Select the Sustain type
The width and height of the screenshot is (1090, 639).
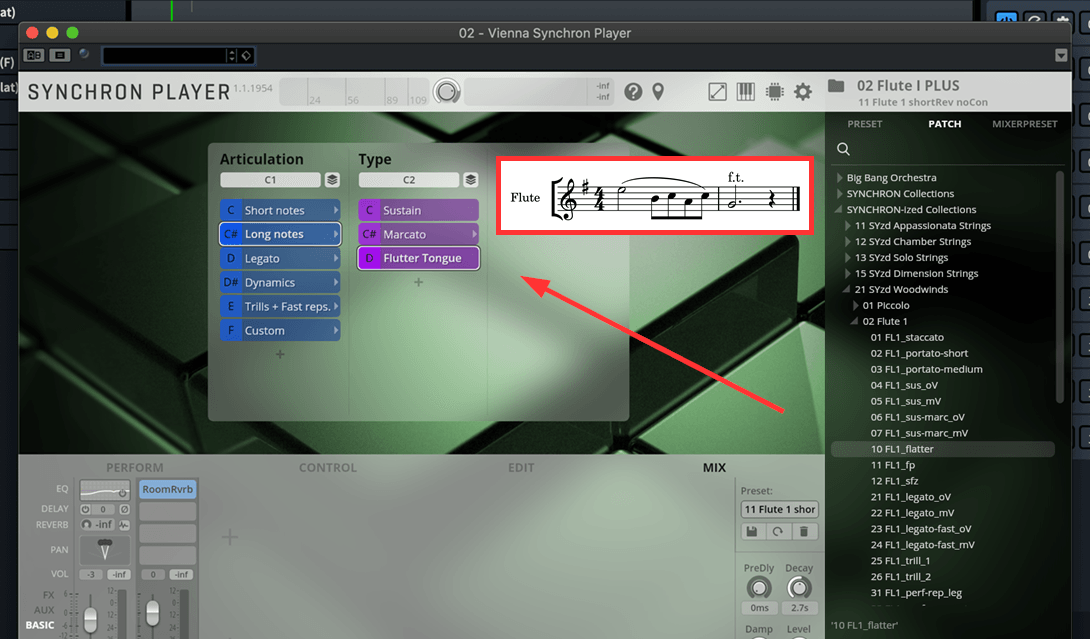click(x=418, y=210)
